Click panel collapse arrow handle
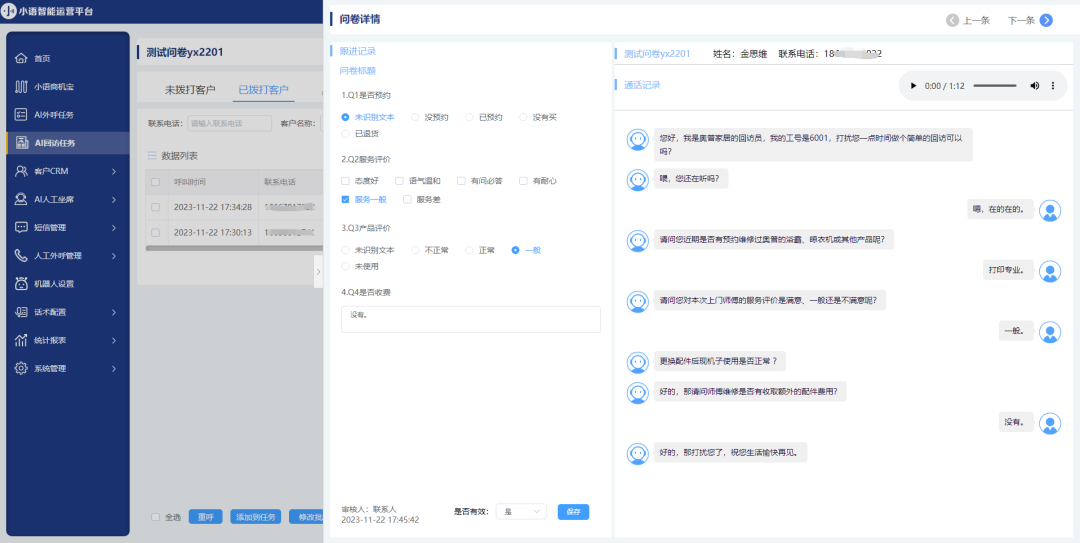Image resolution: width=1080 pixels, height=543 pixels. [318, 272]
